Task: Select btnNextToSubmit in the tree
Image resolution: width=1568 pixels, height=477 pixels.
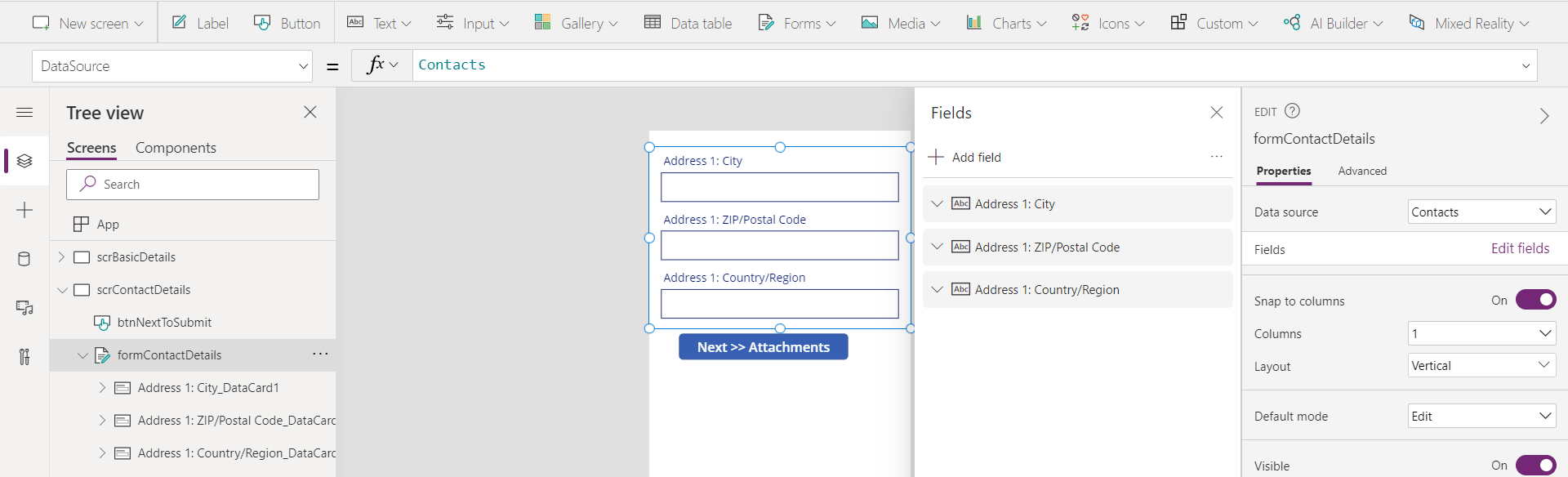Action: click(164, 323)
